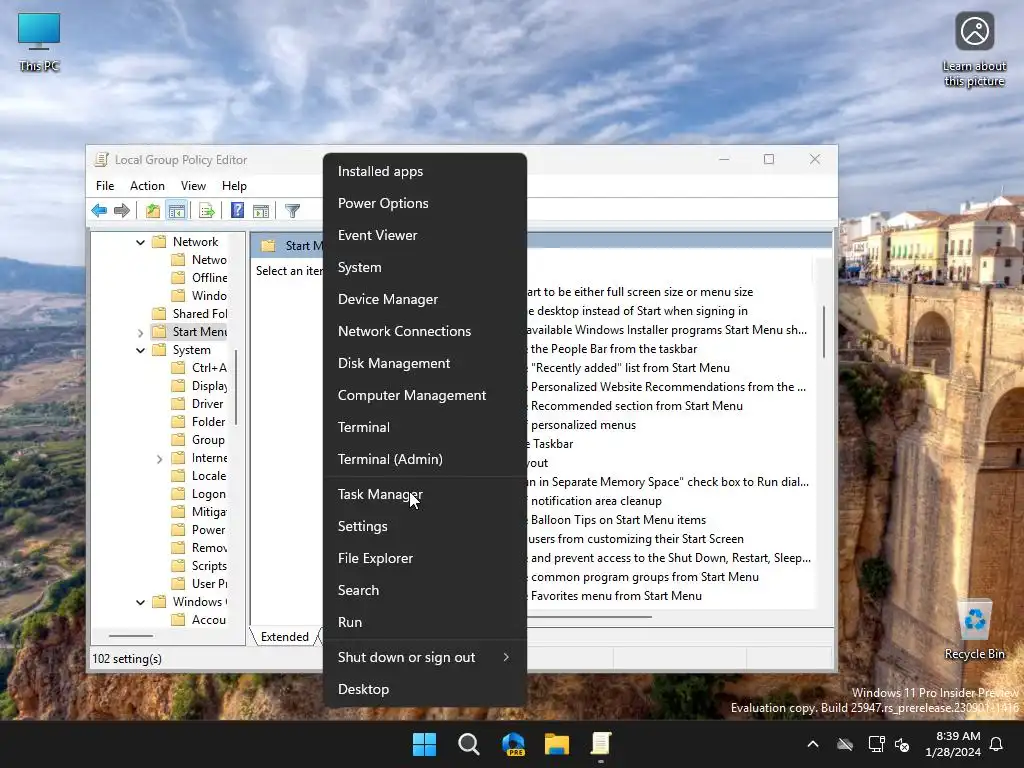Image resolution: width=1024 pixels, height=768 pixels.
Task: Choose Settings from the context menu
Action: [x=424, y=526]
